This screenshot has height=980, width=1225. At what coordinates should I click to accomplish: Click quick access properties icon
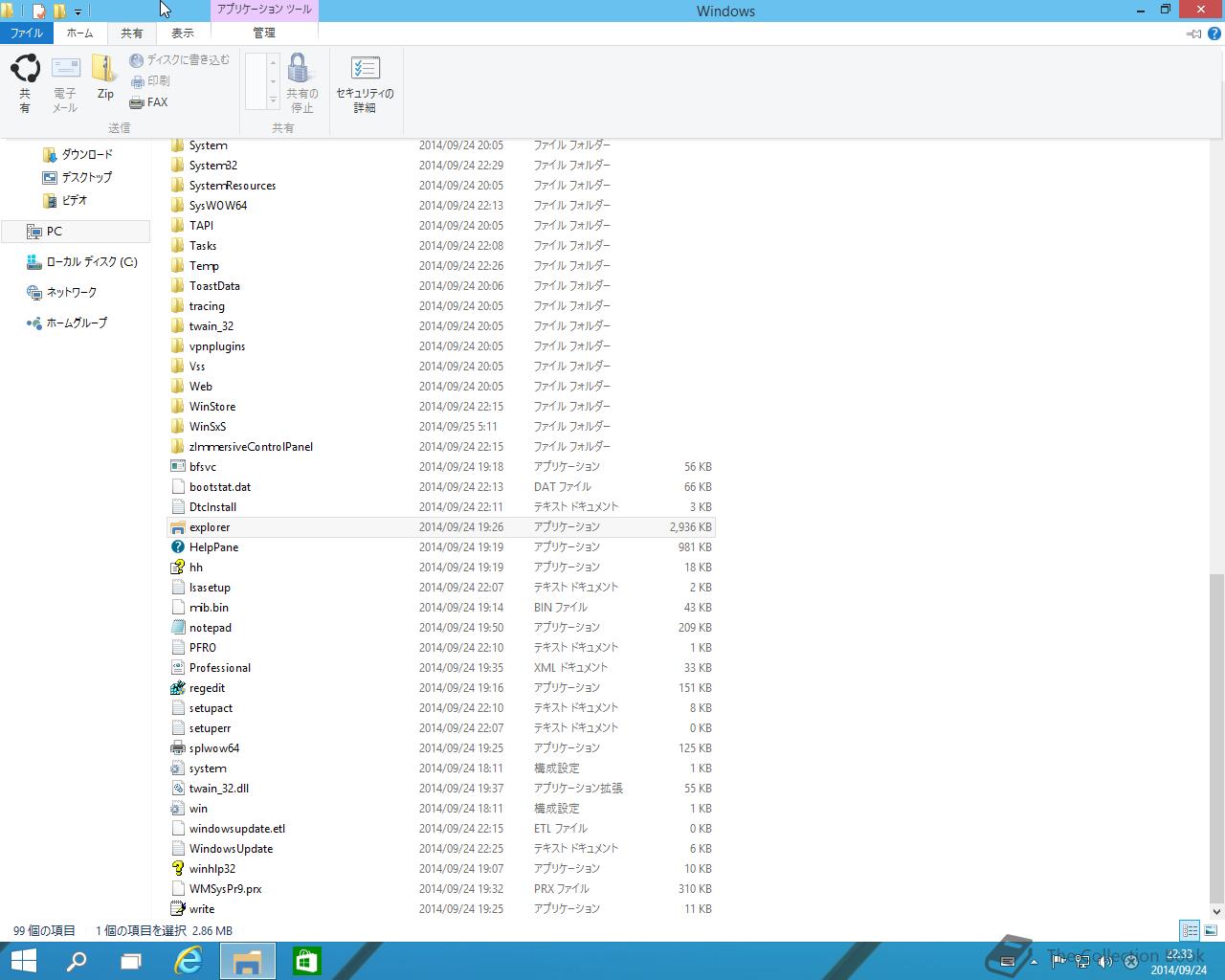39,11
